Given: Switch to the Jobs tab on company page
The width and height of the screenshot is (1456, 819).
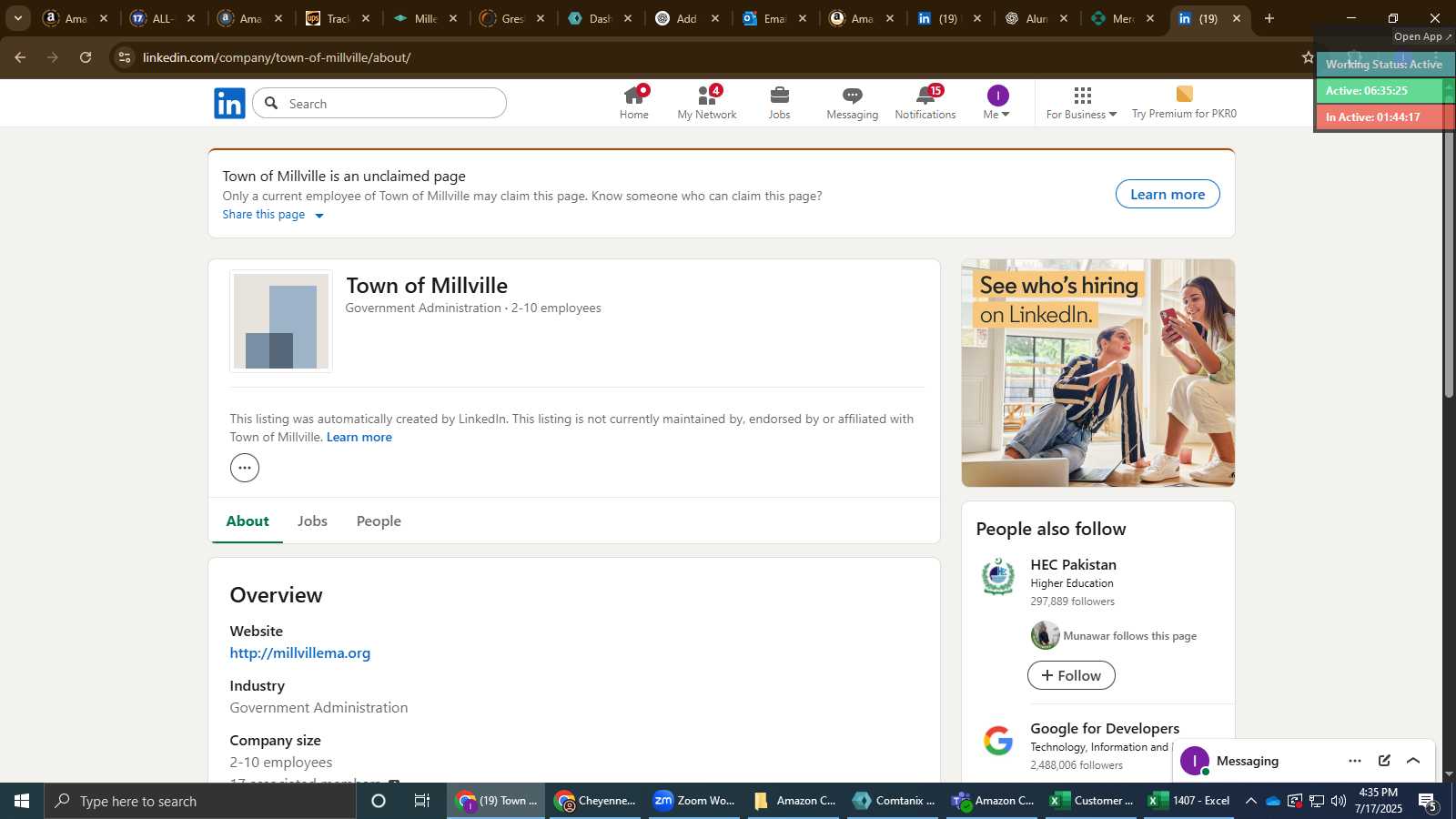Looking at the screenshot, I should coord(312,521).
